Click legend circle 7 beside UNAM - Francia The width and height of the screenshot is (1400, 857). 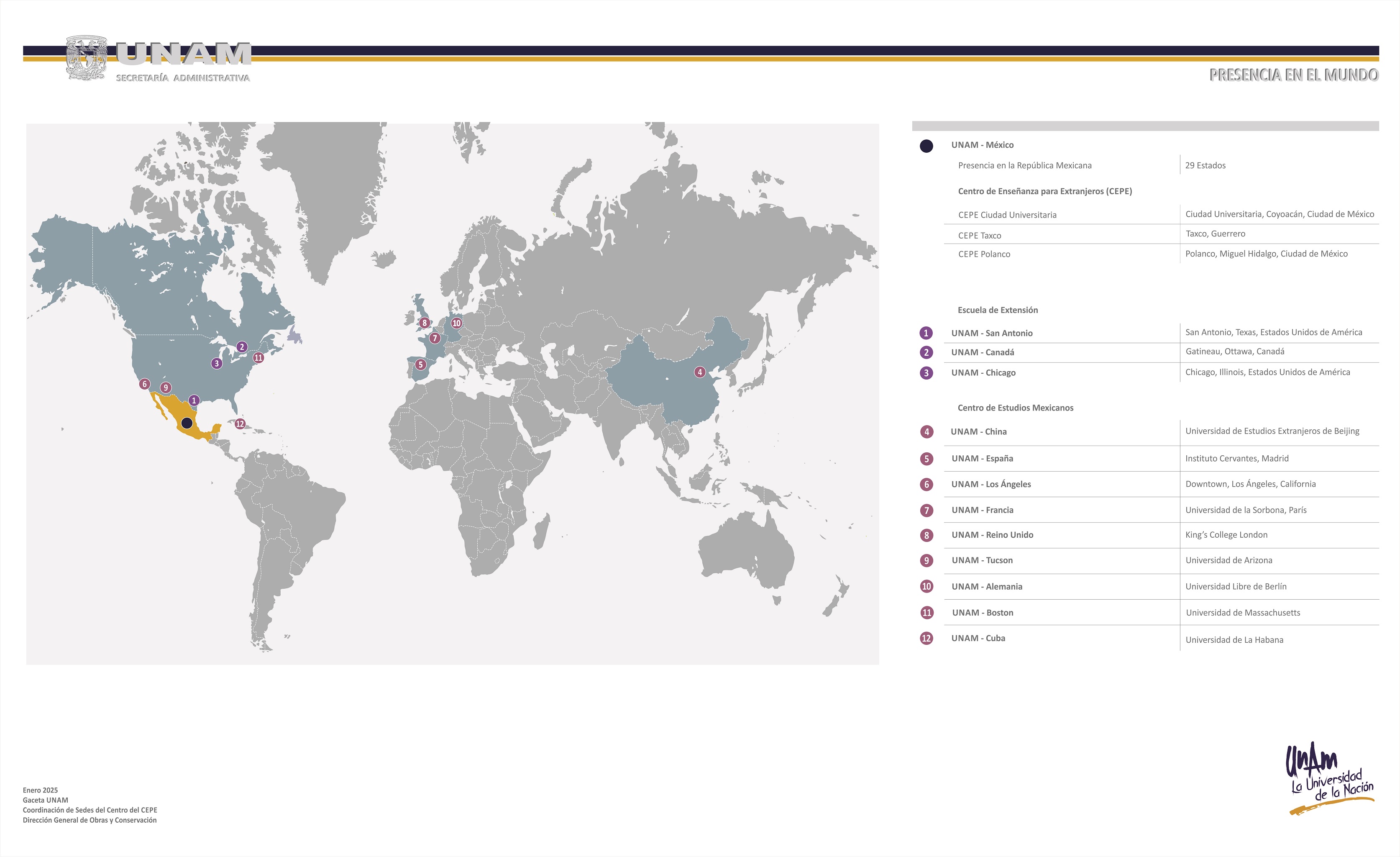coord(927,511)
